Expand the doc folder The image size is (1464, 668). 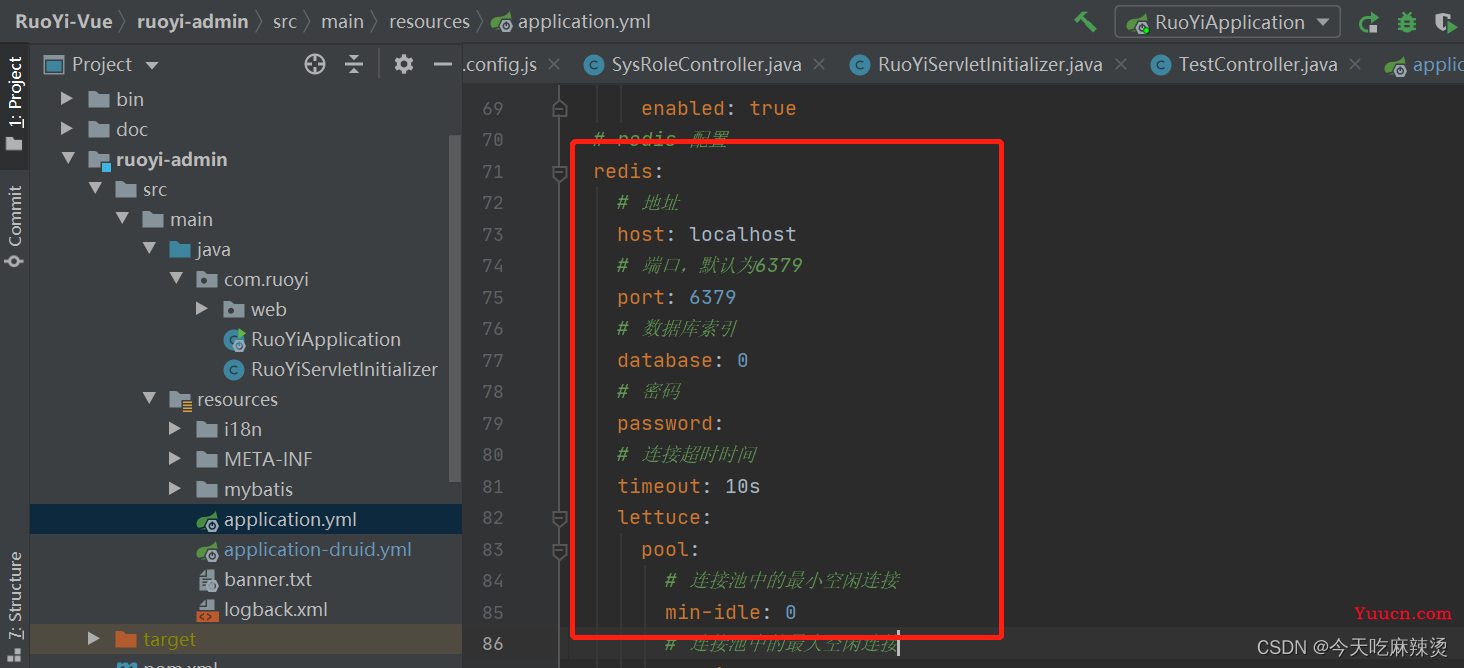tap(67, 129)
